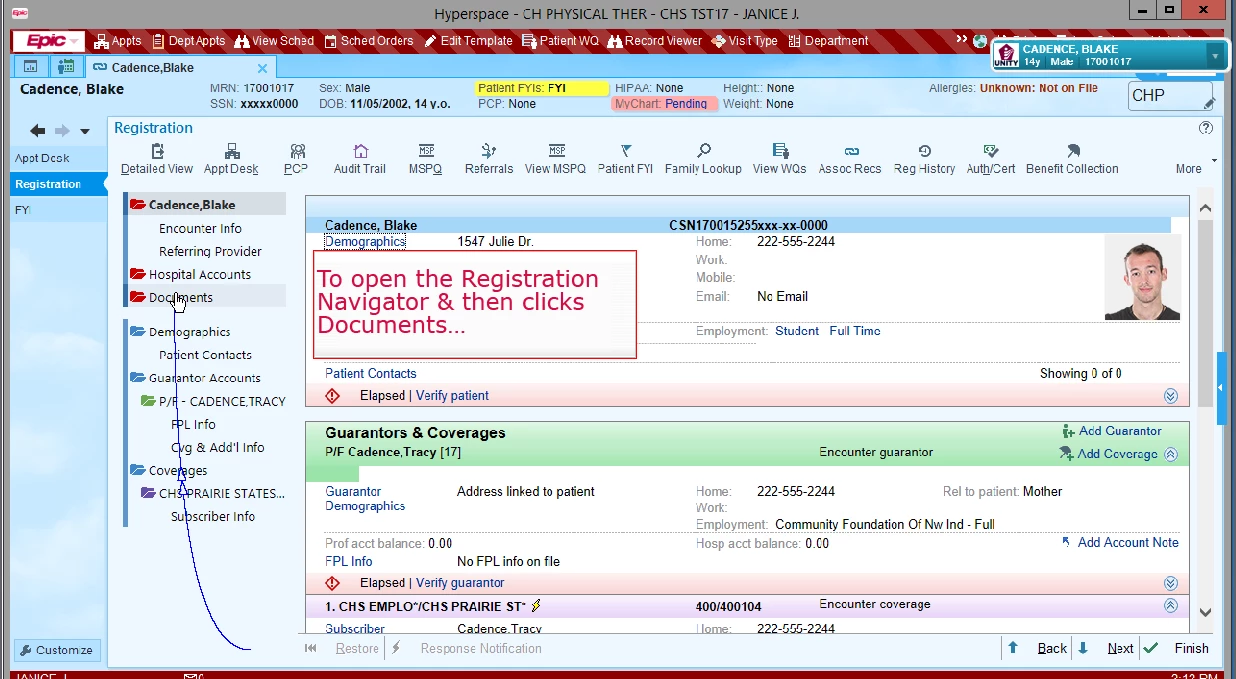Click the Customize button
This screenshot has width=1236, height=679.
57,650
